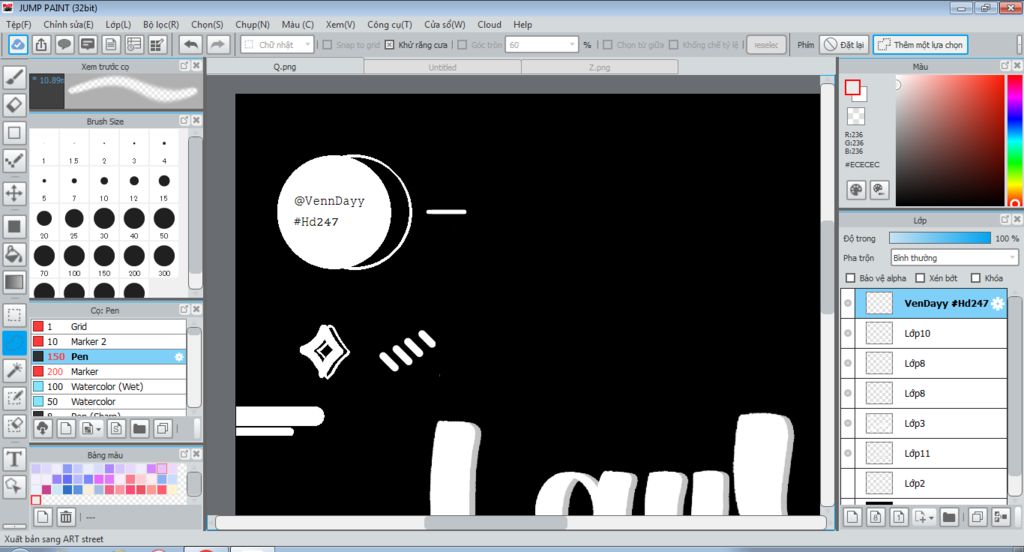Click the foreground color swatch in Màu panel
The width and height of the screenshot is (1024, 552).
[852, 87]
